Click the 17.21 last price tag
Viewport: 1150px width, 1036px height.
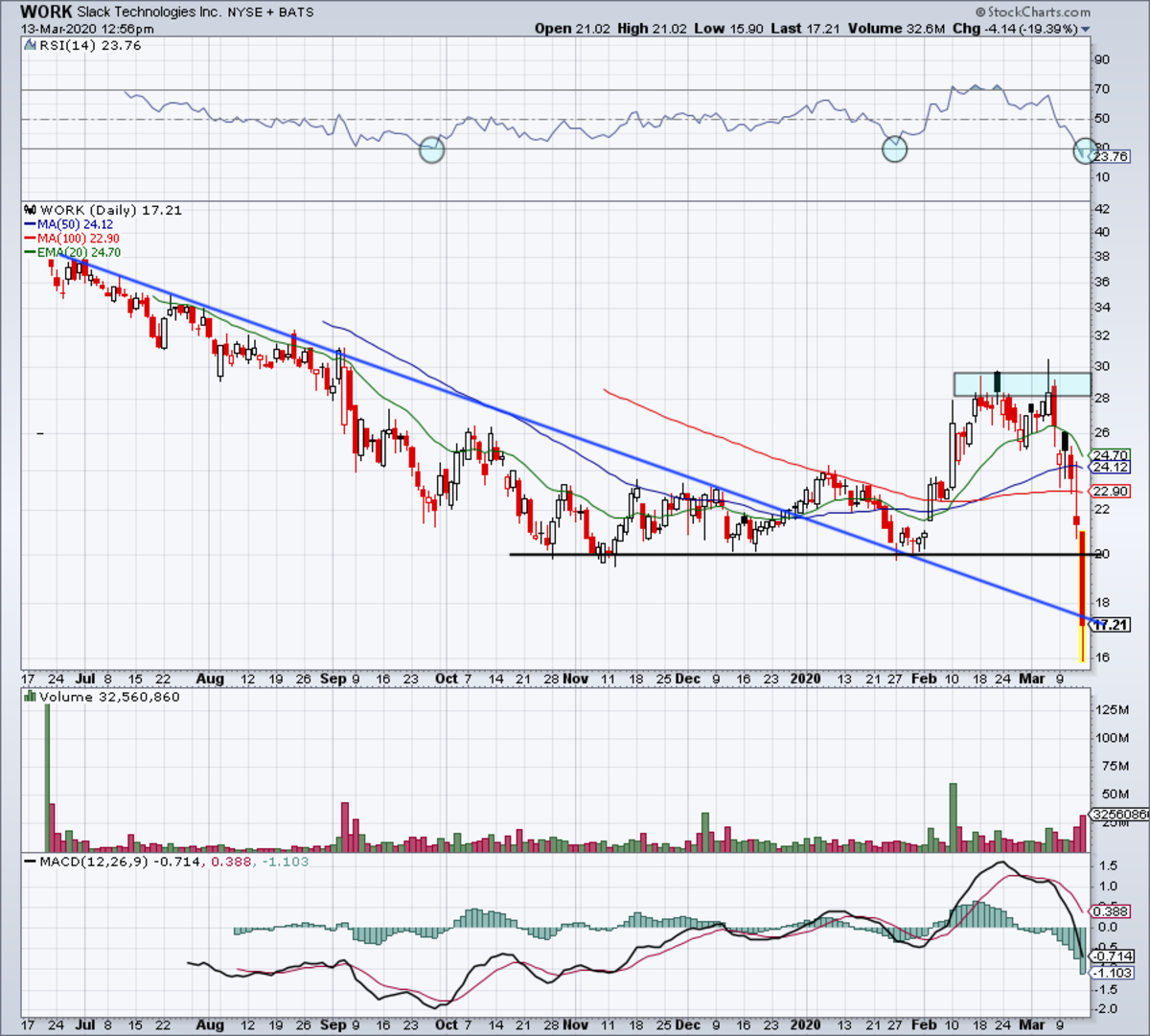1111,624
